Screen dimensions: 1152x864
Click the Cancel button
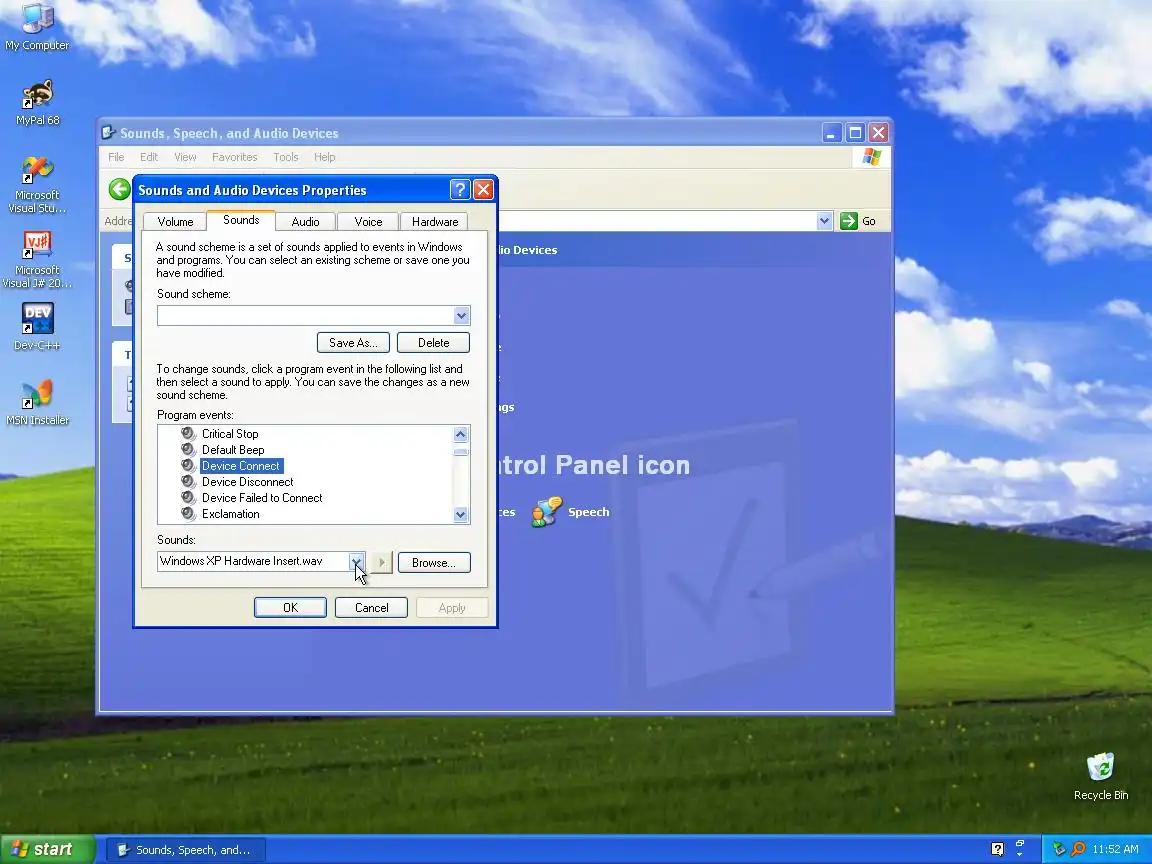(x=371, y=608)
